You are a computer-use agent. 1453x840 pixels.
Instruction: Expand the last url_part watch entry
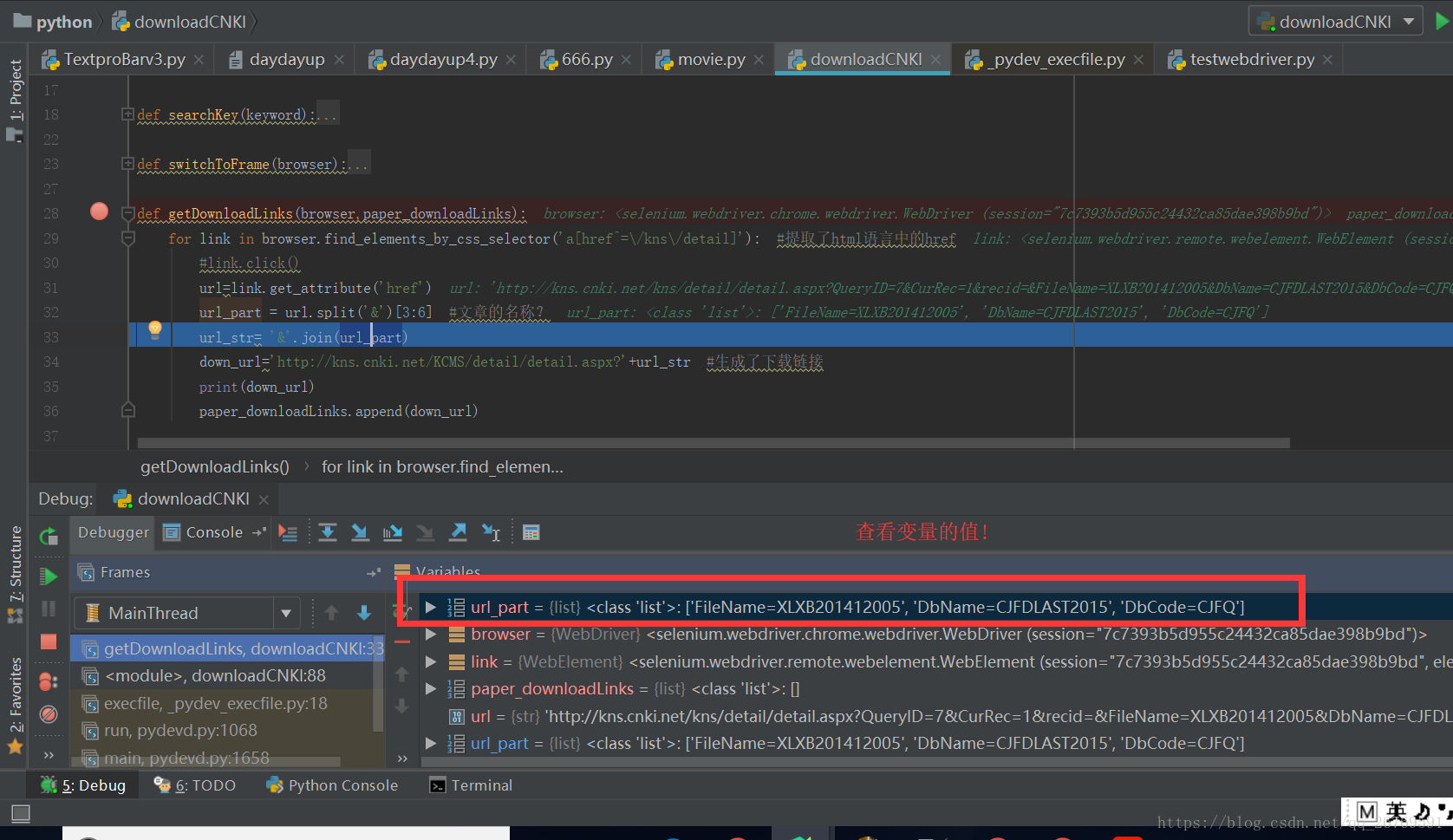point(430,743)
